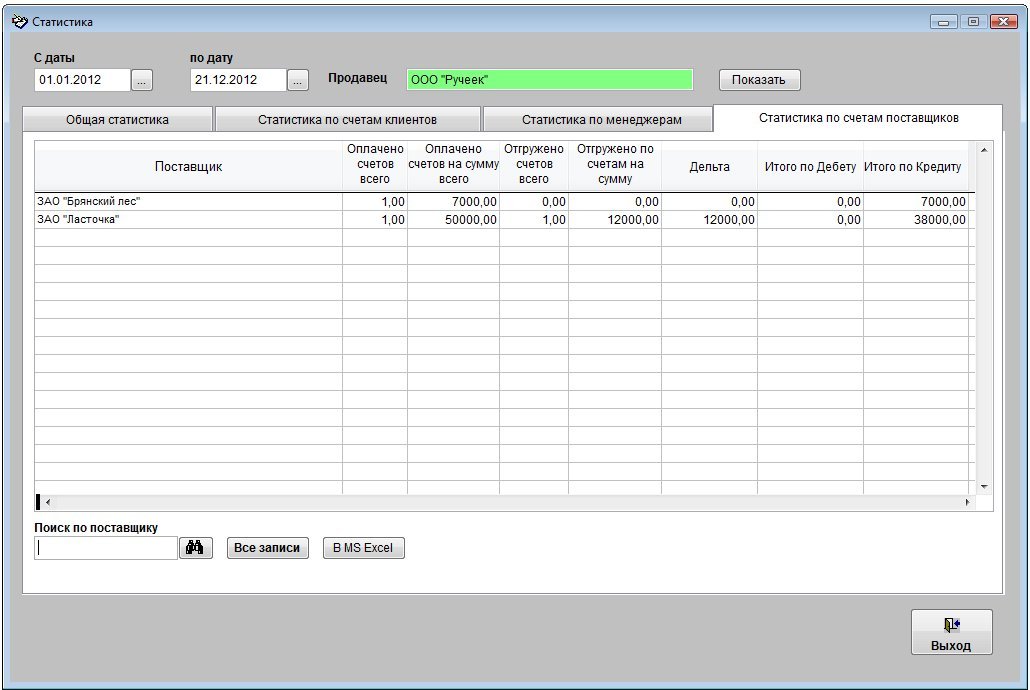1030x690 pixels.
Task: Click the по дату input field
Action: click(x=238, y=80)
